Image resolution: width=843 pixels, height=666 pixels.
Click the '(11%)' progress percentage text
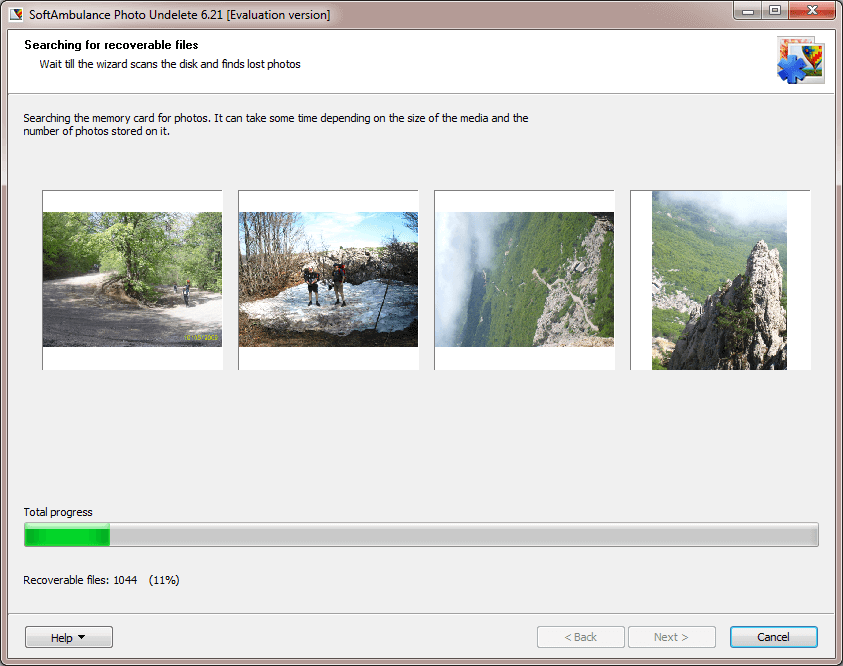click(164, 580)
